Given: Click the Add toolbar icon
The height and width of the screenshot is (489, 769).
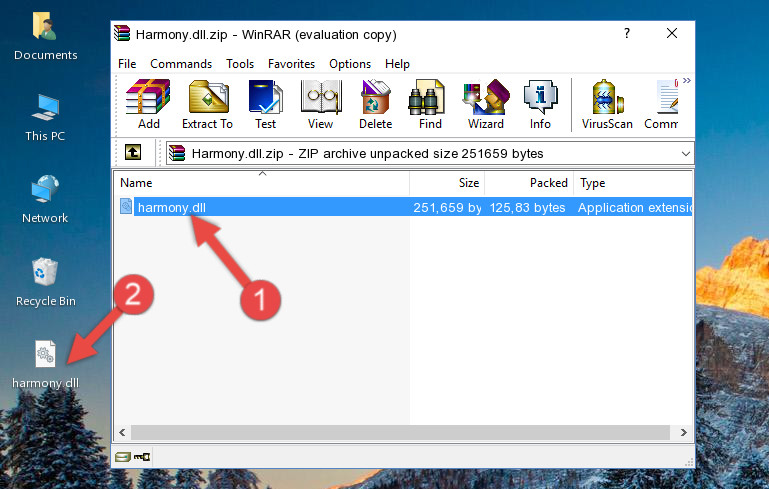Looking at the screenshot, I should pyautogui.click(x=148, y=104).
